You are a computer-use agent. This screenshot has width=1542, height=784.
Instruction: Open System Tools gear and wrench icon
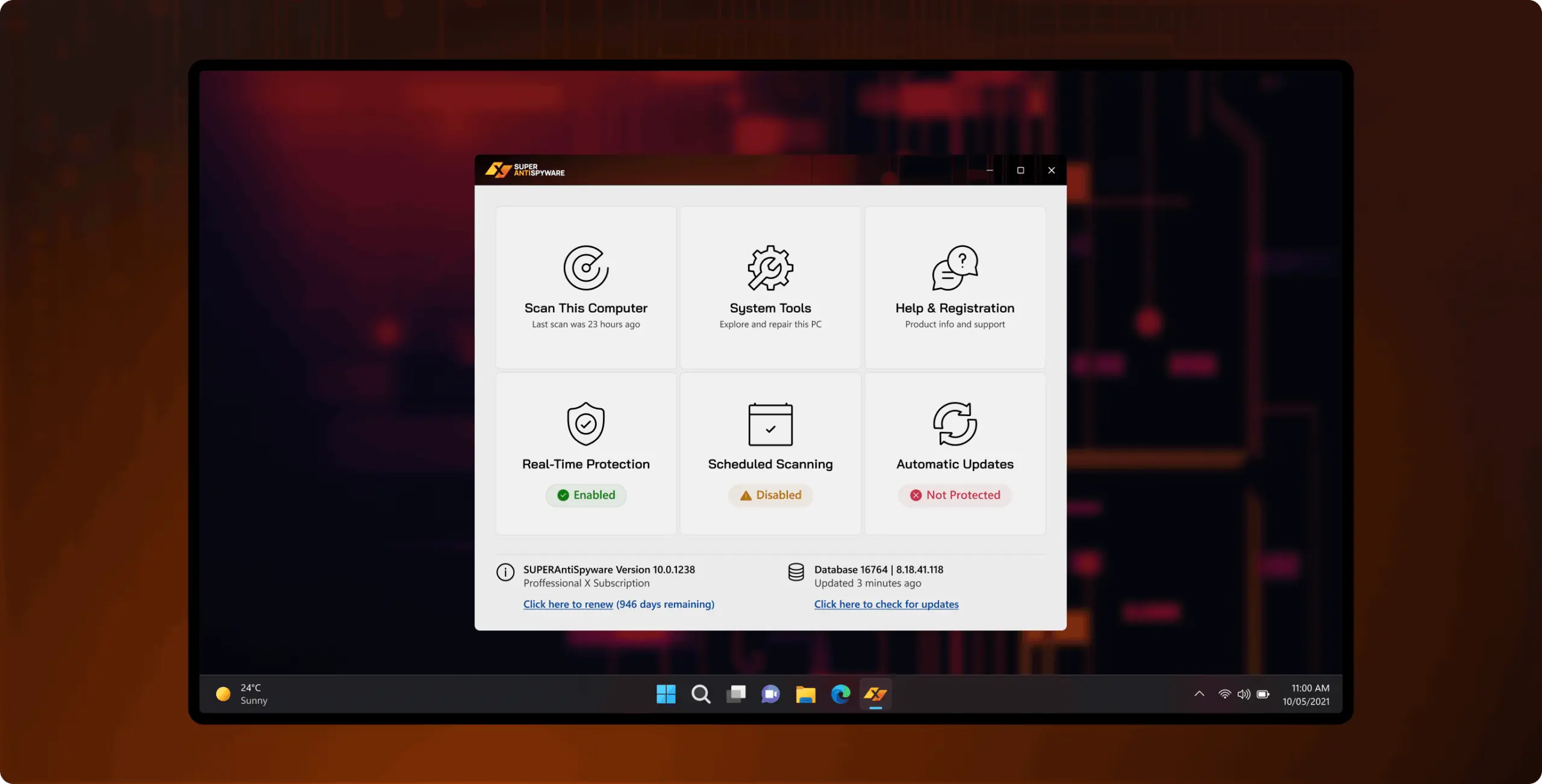[770, 267]
